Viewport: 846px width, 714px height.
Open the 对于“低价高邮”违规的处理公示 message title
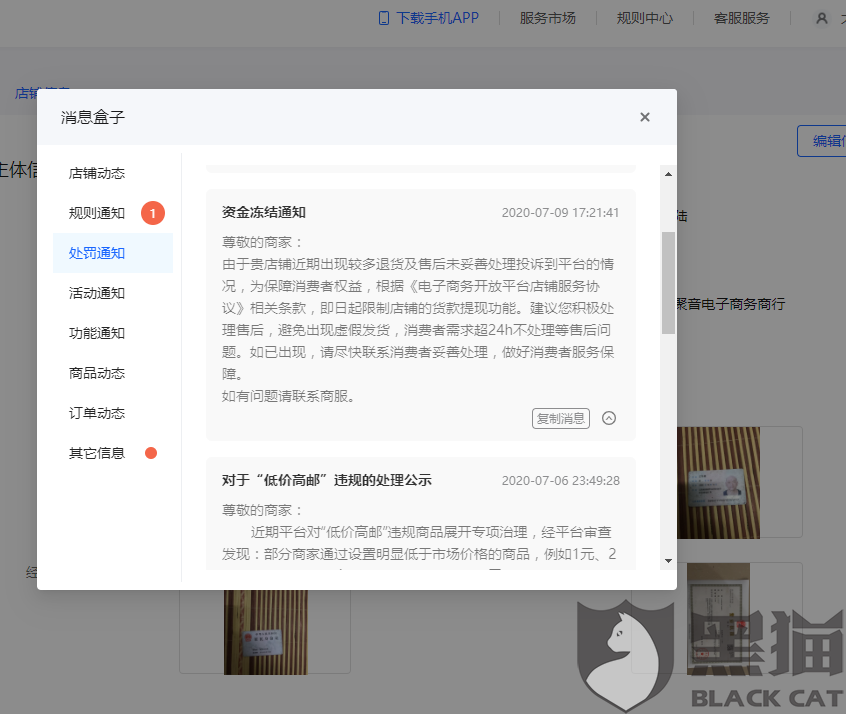pos(326,480)
